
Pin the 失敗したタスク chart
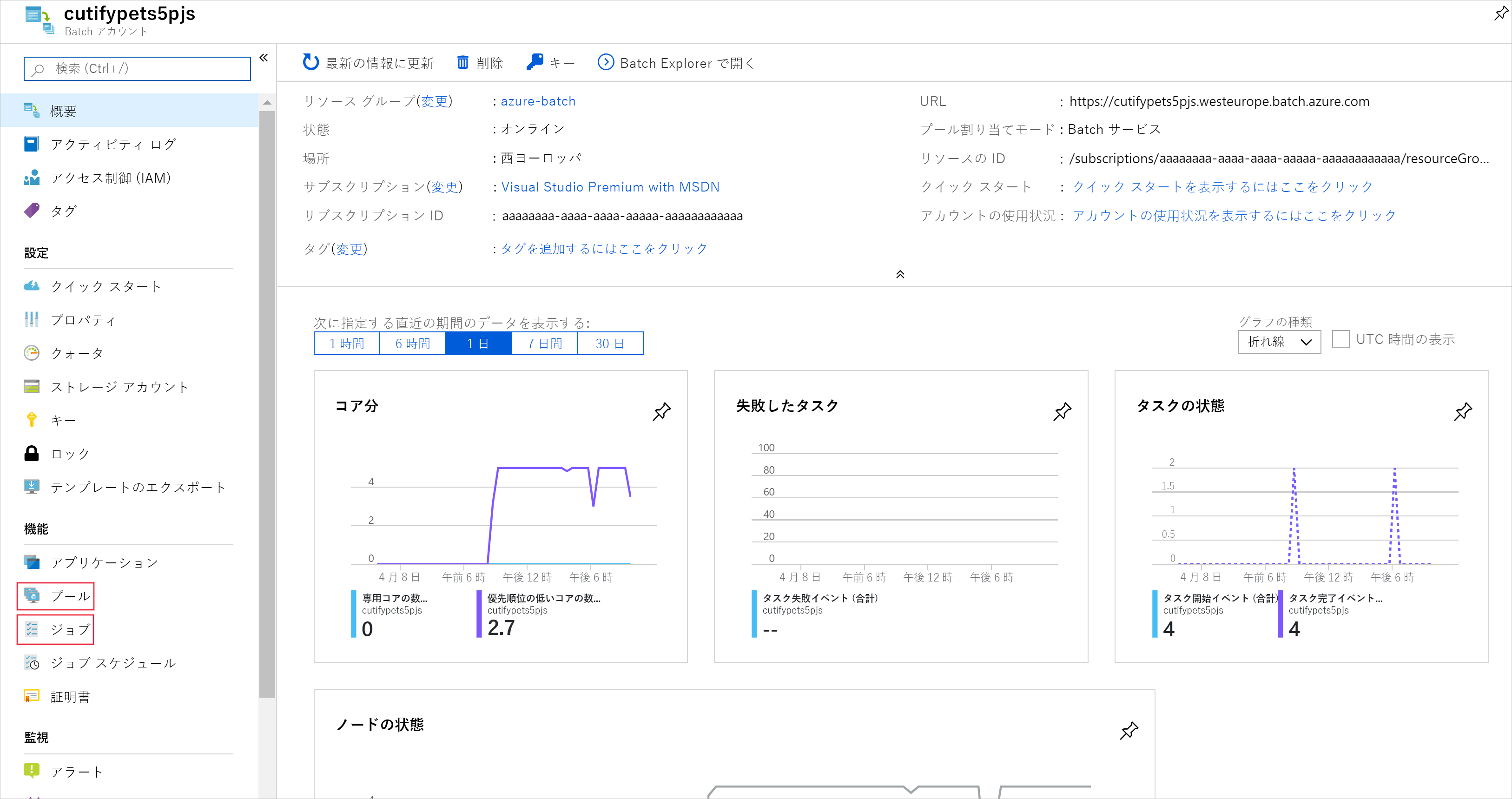(1062, 411)
